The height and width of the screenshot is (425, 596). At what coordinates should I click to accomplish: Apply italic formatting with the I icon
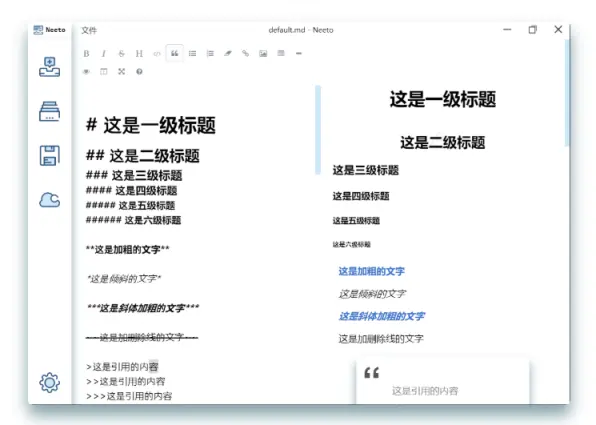tap(104, 54)
